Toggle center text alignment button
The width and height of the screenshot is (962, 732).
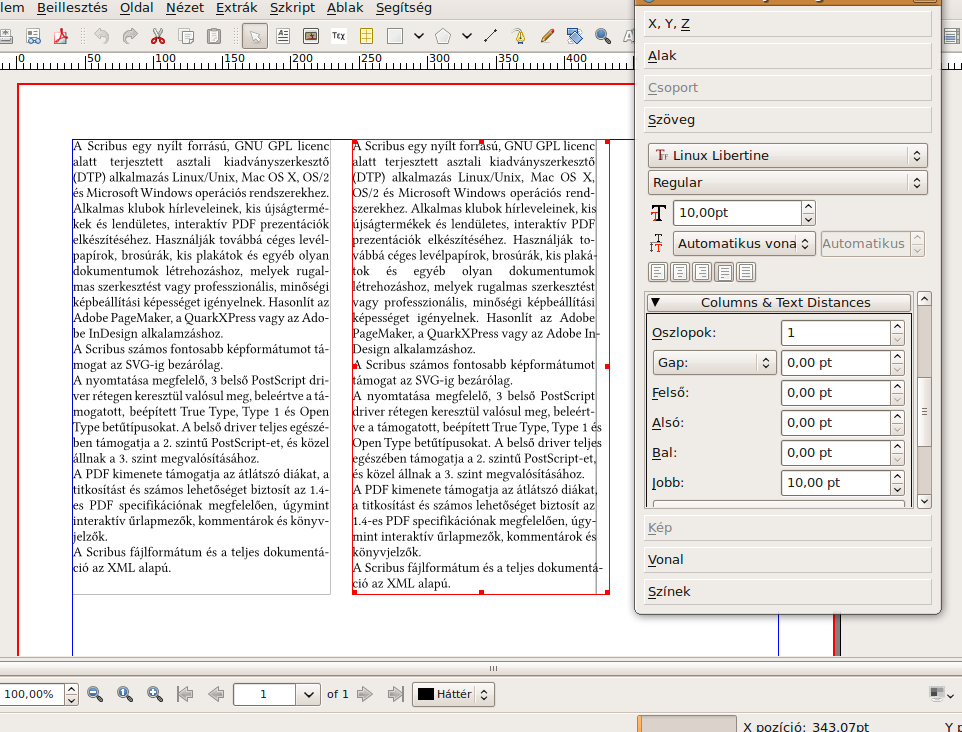pos(680,272)
